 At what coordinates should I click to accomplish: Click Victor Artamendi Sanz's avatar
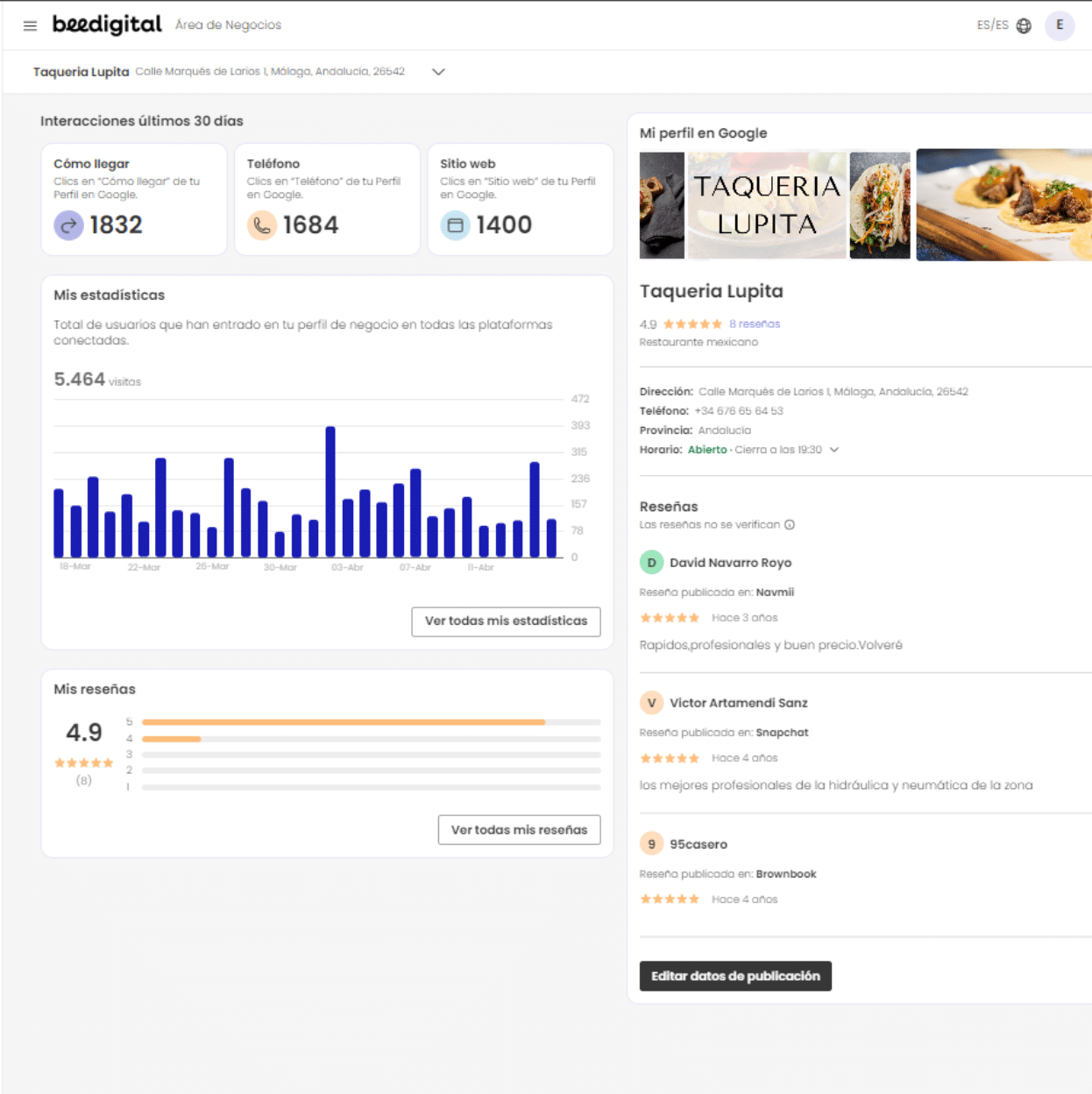pyautogui.click(x=651, y=703)
